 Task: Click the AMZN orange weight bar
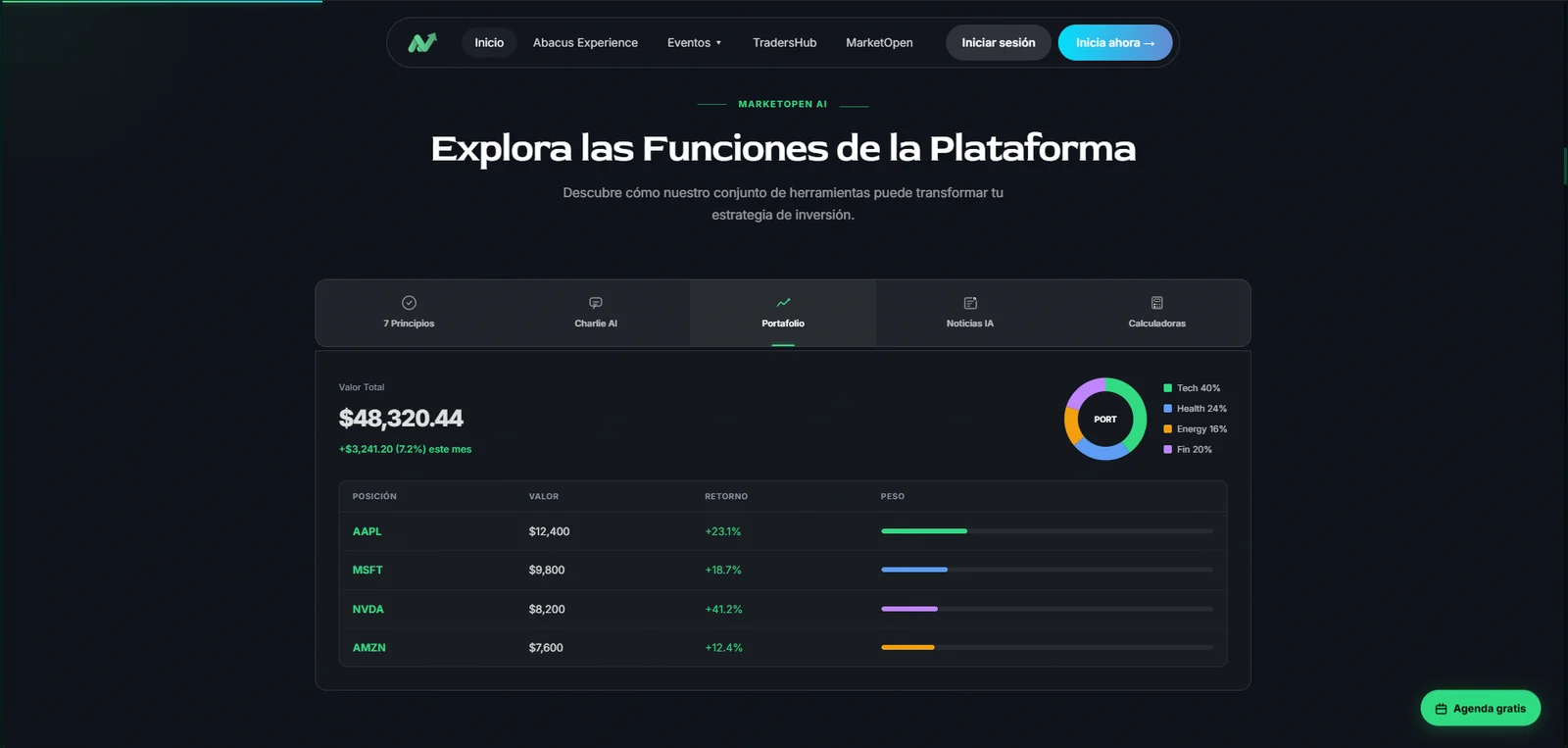[x=907, y=647]
